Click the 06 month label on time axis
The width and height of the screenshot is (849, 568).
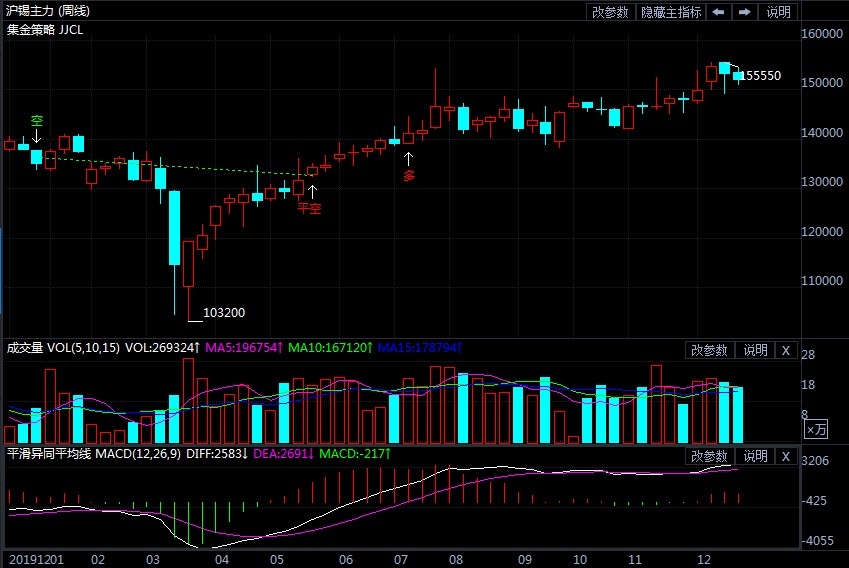click(345, 559)
